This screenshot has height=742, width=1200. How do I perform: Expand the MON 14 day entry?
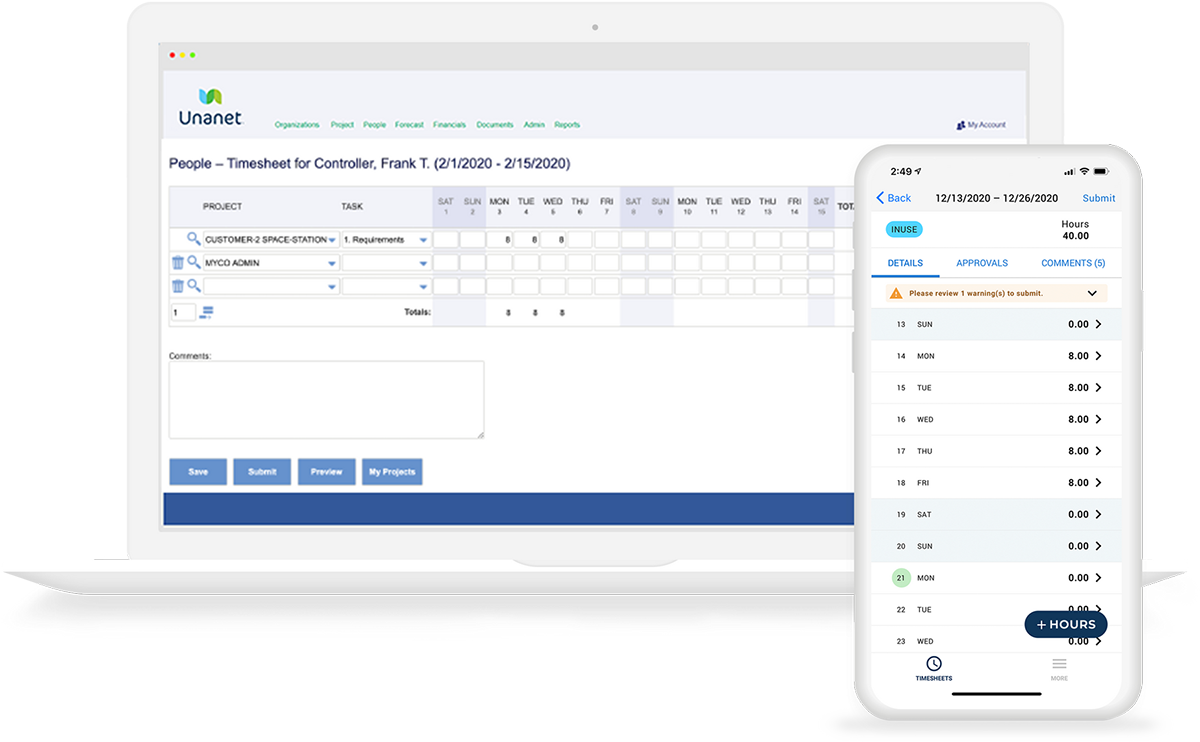click(996, 355)
